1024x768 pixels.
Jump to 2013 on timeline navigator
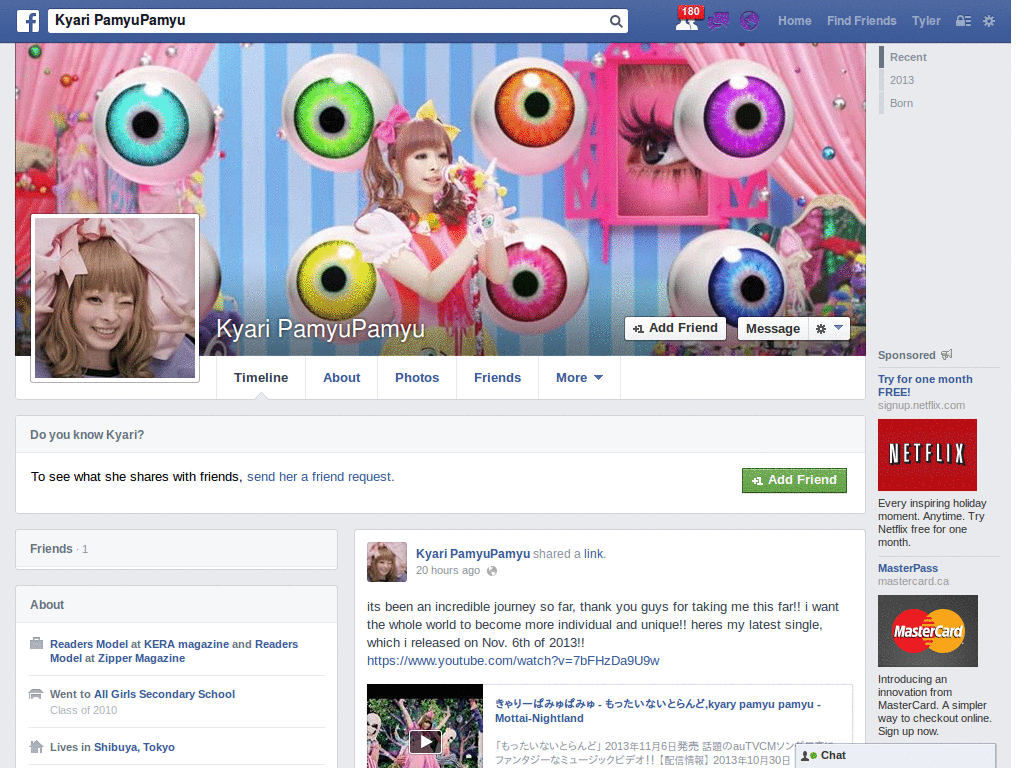[x=902, y=80]
